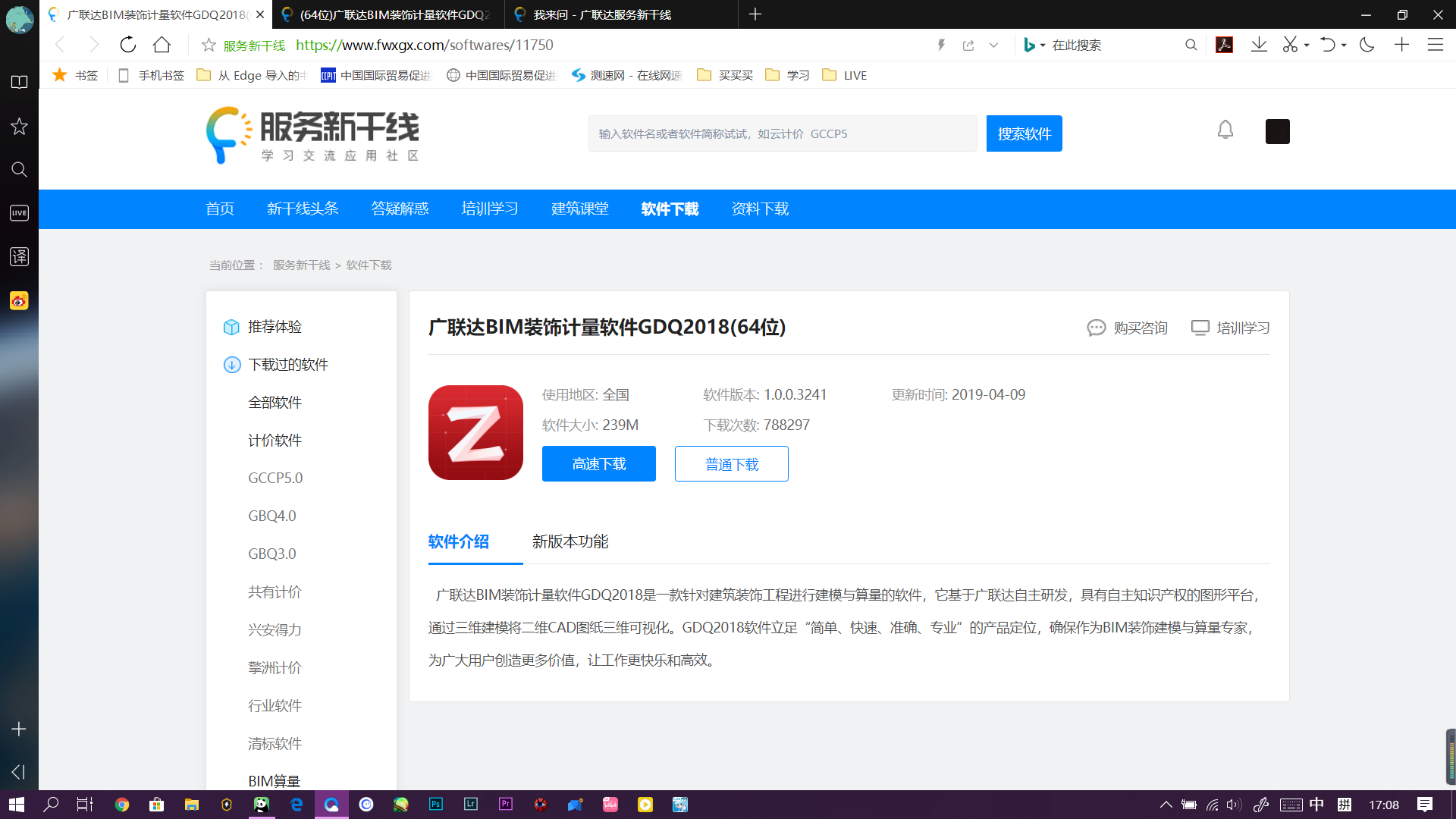The image size is (1456, 819).
Task: Select GBQ4.0 in software list
Action: coord(272,516)
